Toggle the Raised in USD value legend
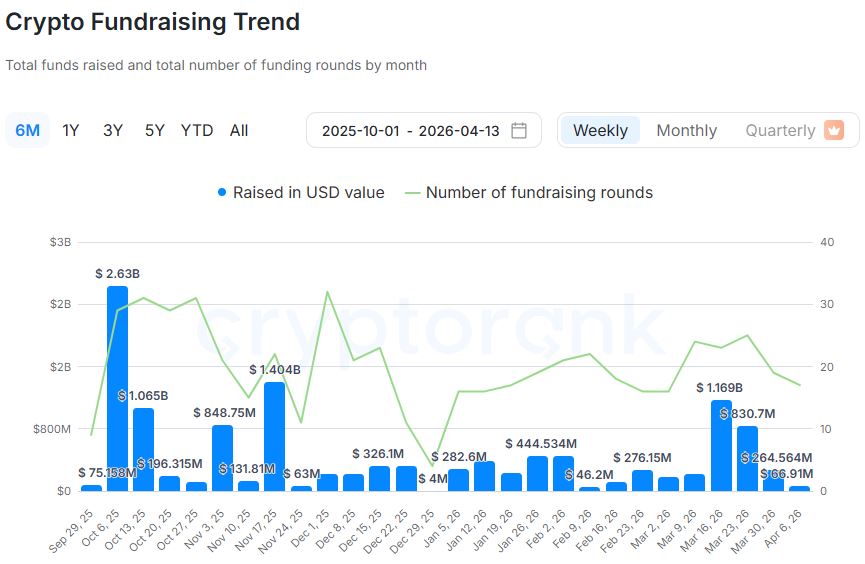This screenshot has height=564, width=865. [x=300, y=193]
